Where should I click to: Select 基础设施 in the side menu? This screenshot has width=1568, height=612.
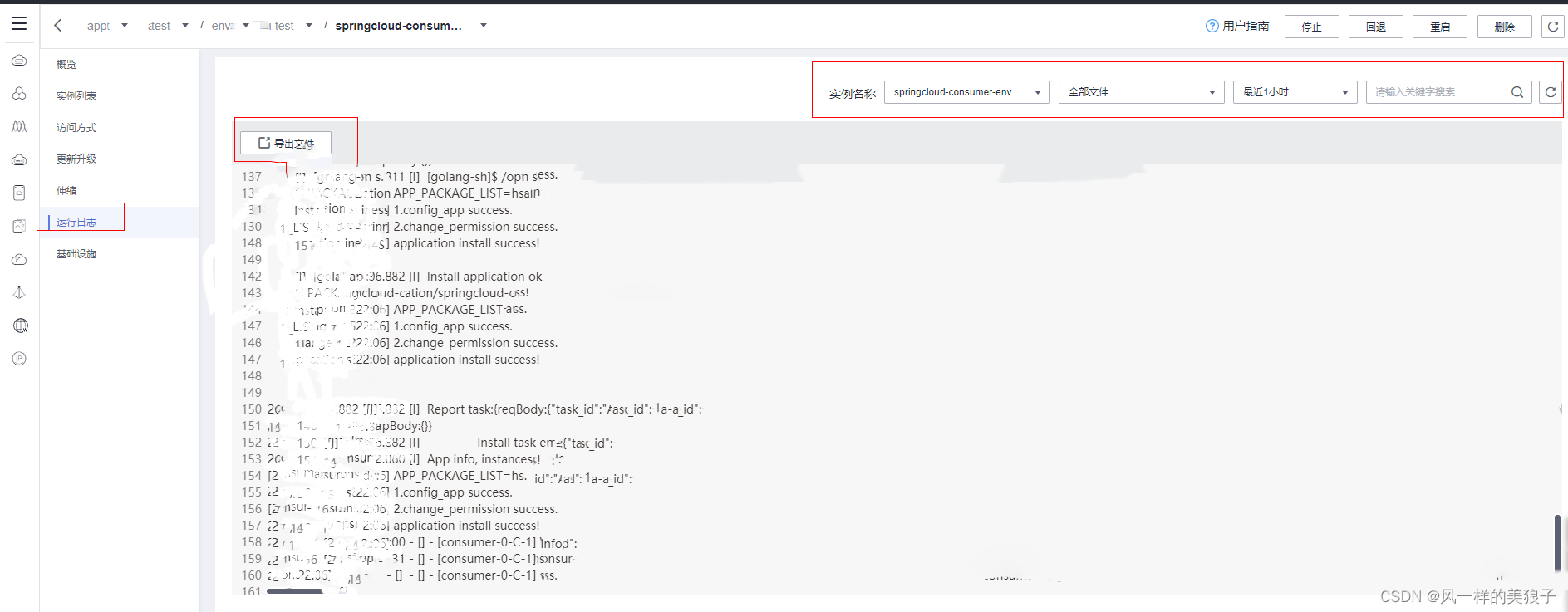pyautogui.click(x=76, y=254)
